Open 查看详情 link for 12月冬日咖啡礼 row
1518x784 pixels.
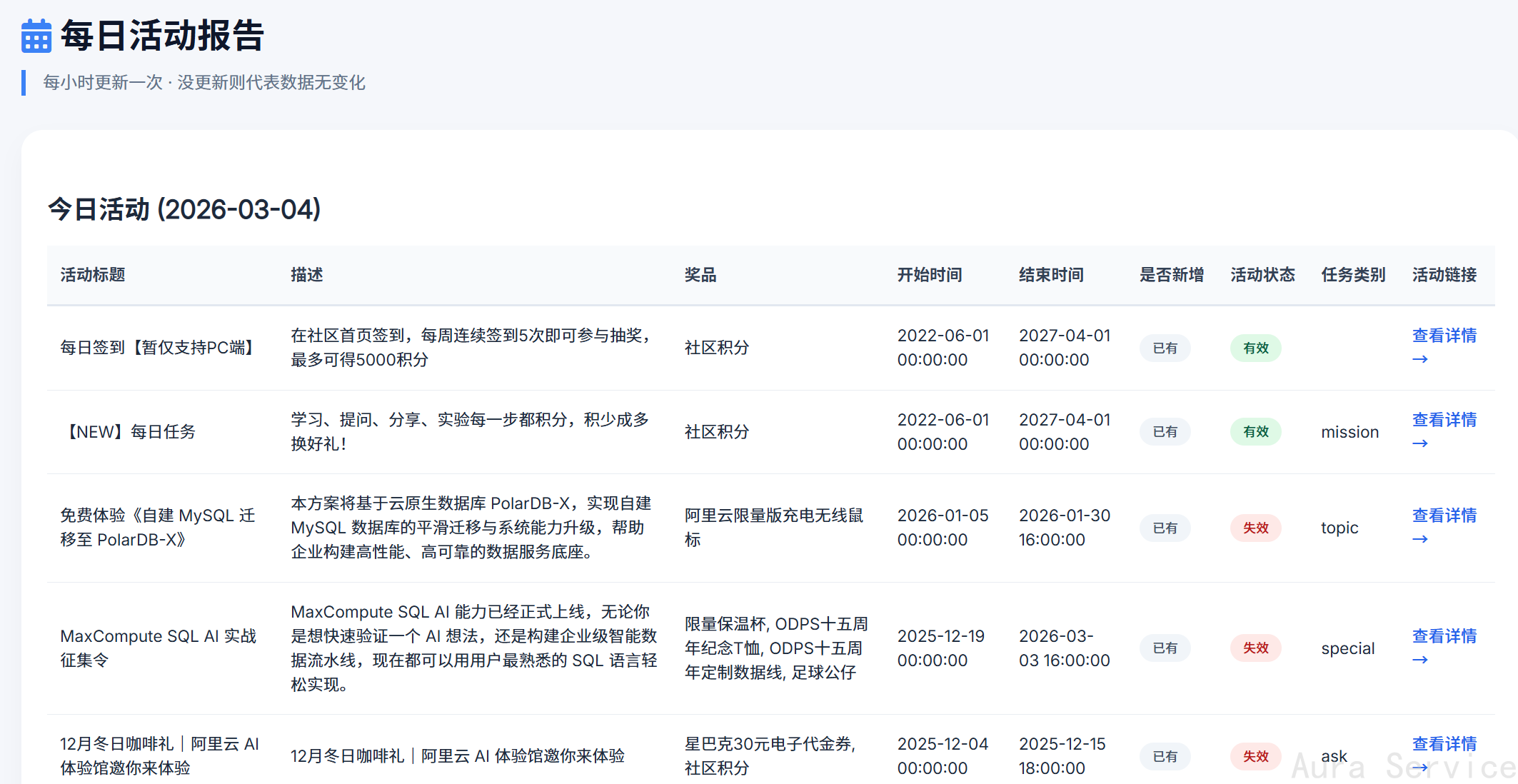pyautogui.click(x=1444, y=755)
